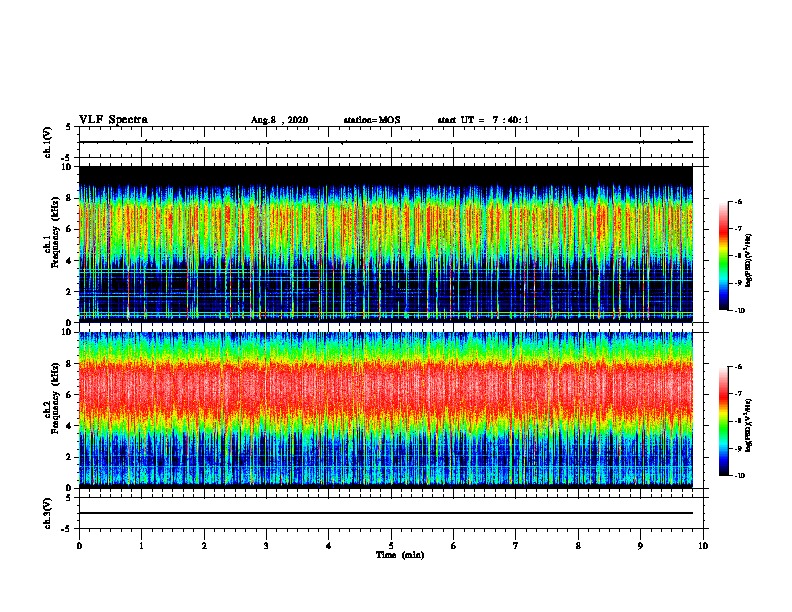The width and height of the screenshot is (792, 612).
Task: Click the ch.2 colorbar "-10" tick value
Action: coord(739,476)
